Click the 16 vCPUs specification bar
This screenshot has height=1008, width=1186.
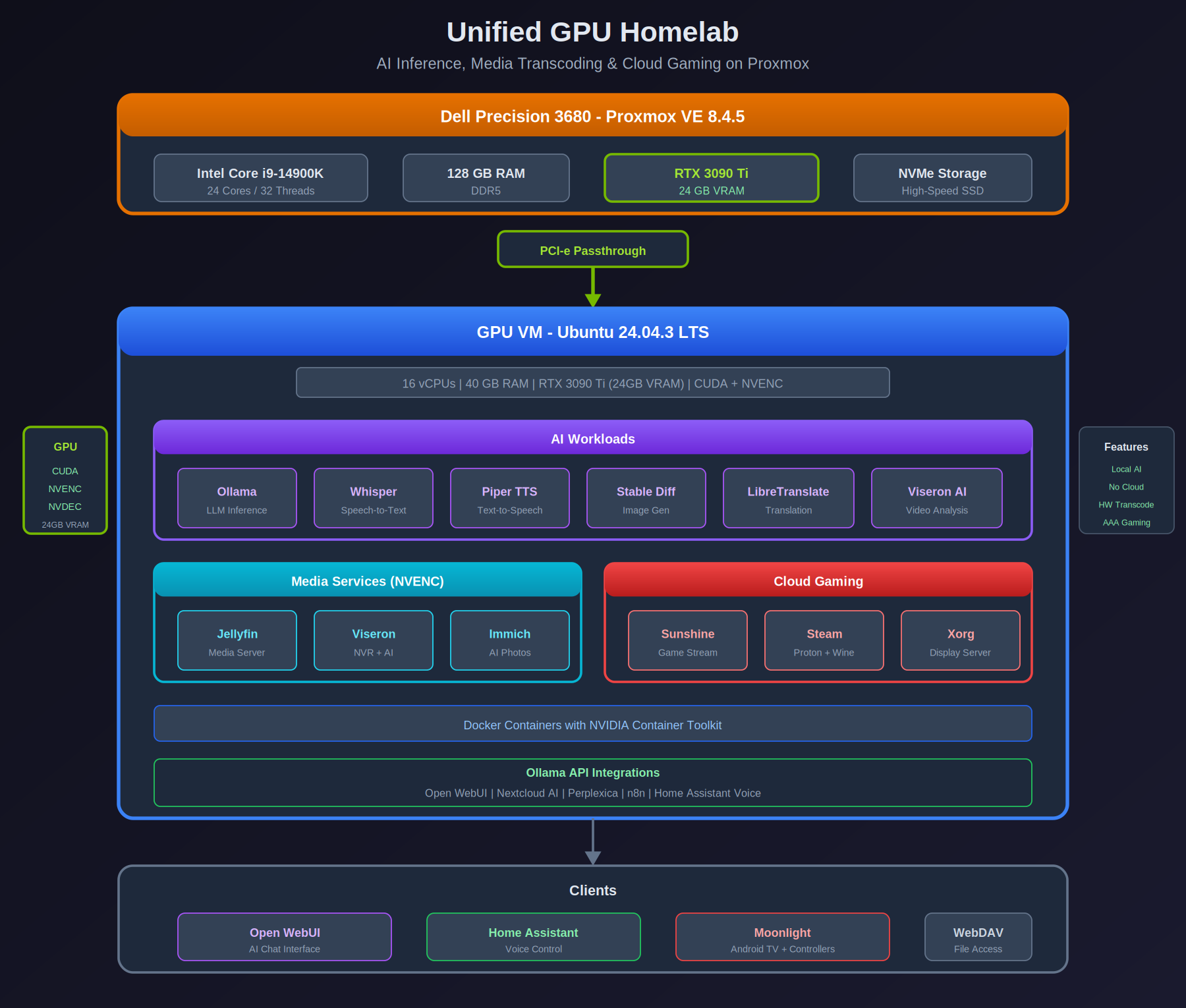pos(592,382)
